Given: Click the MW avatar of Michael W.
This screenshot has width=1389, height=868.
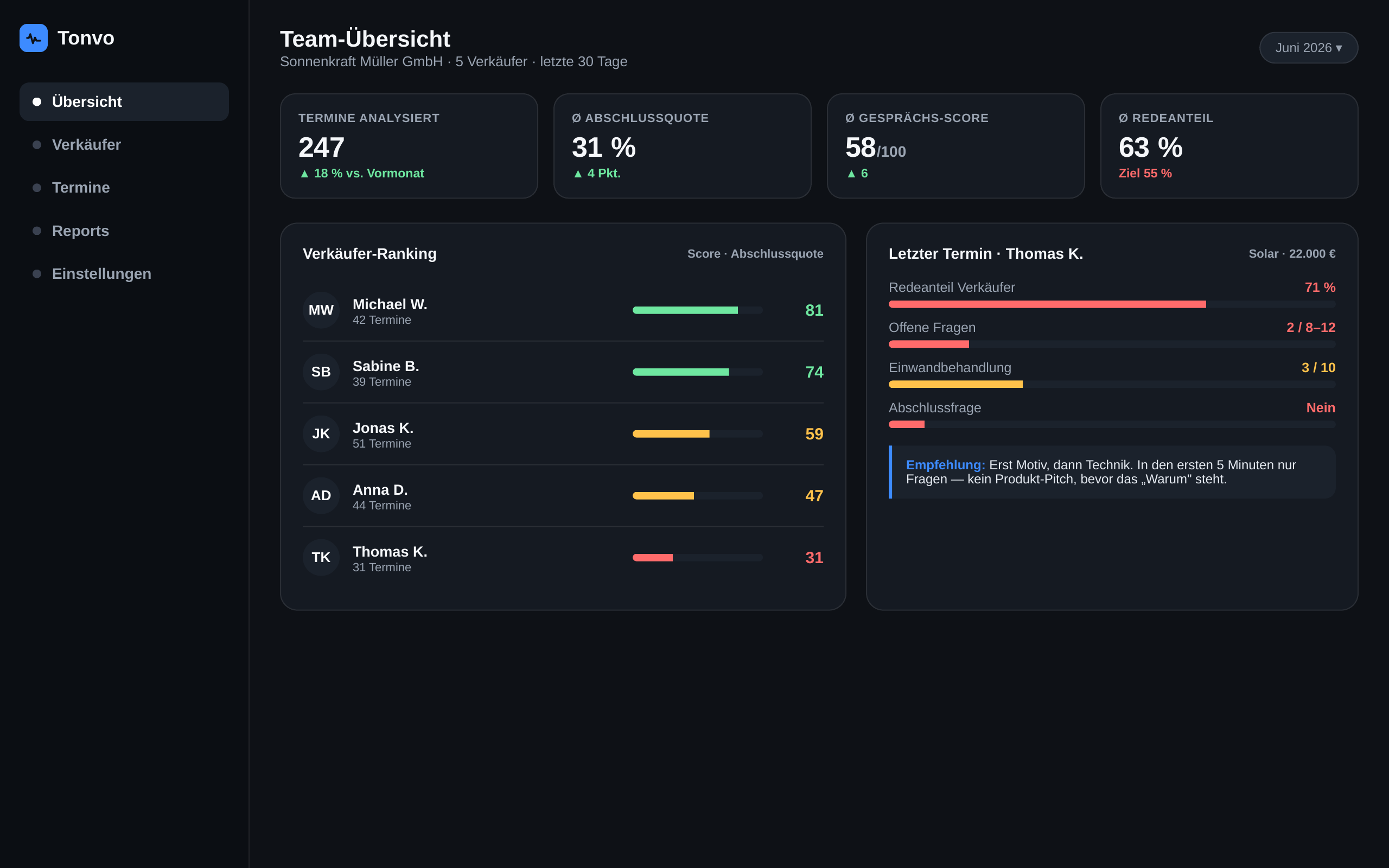Looking at the screenshot, I should 321,310.
